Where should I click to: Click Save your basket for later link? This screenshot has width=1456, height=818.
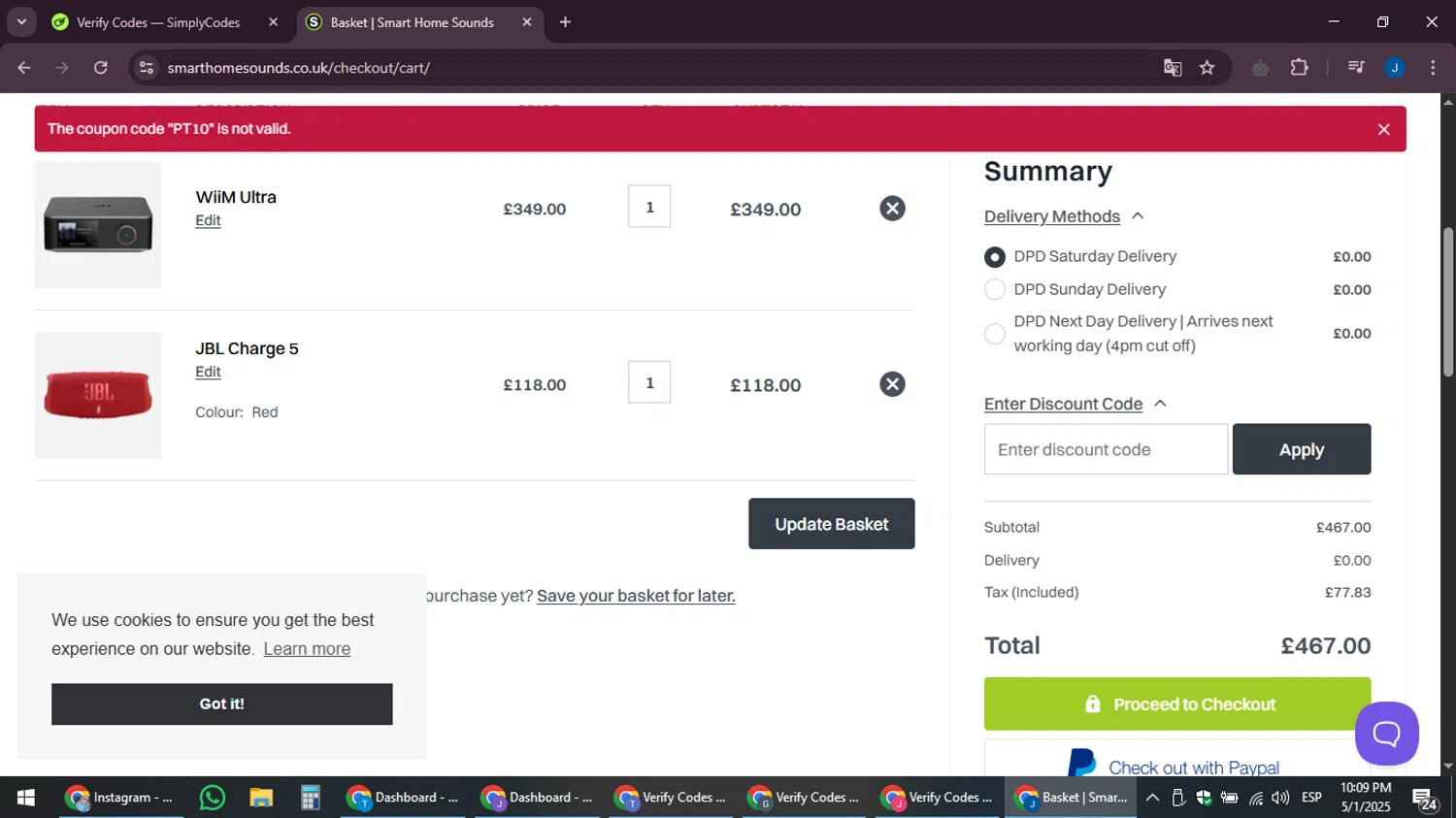pos(636,596)
